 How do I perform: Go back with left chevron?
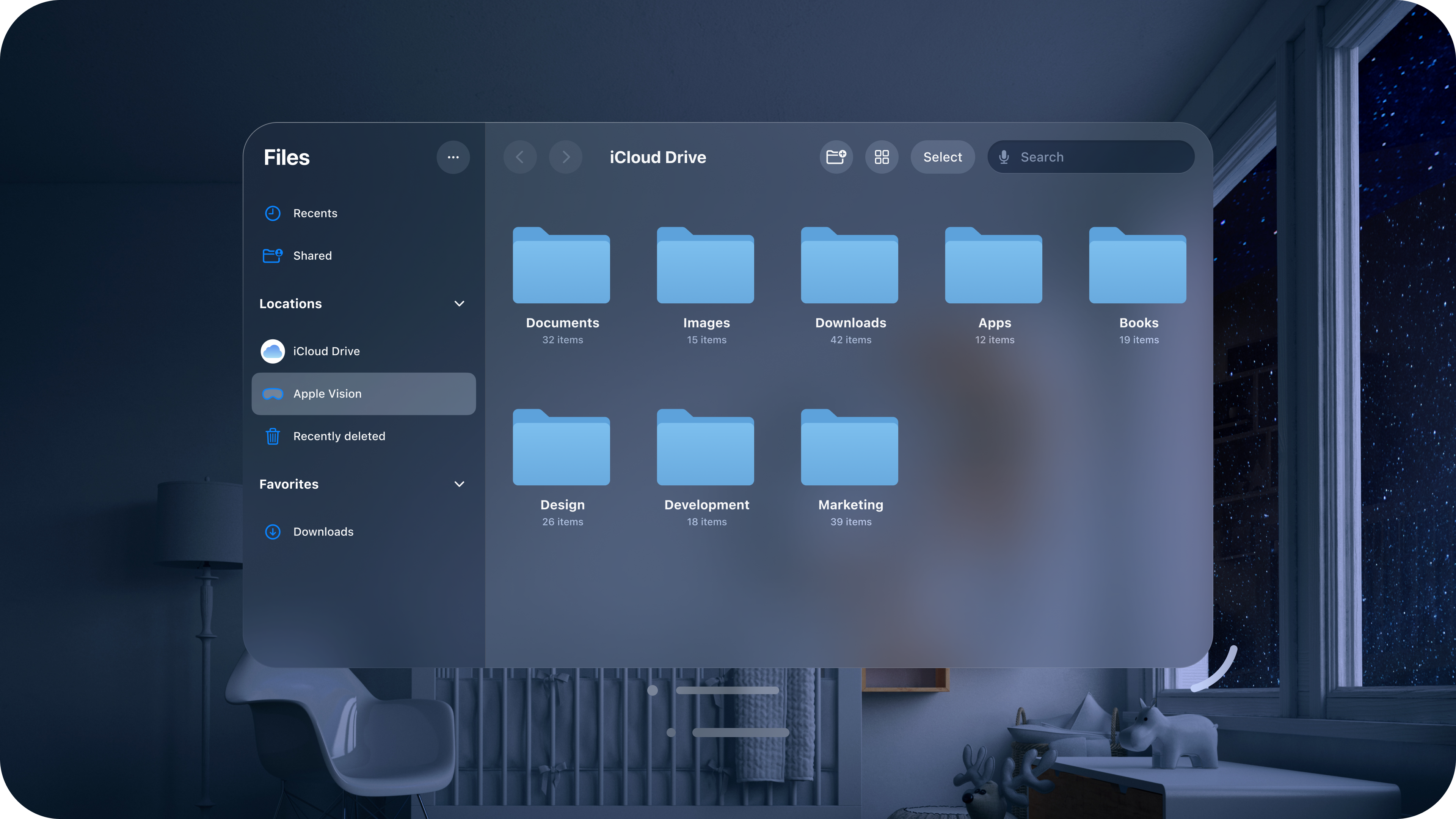[520, 157]
